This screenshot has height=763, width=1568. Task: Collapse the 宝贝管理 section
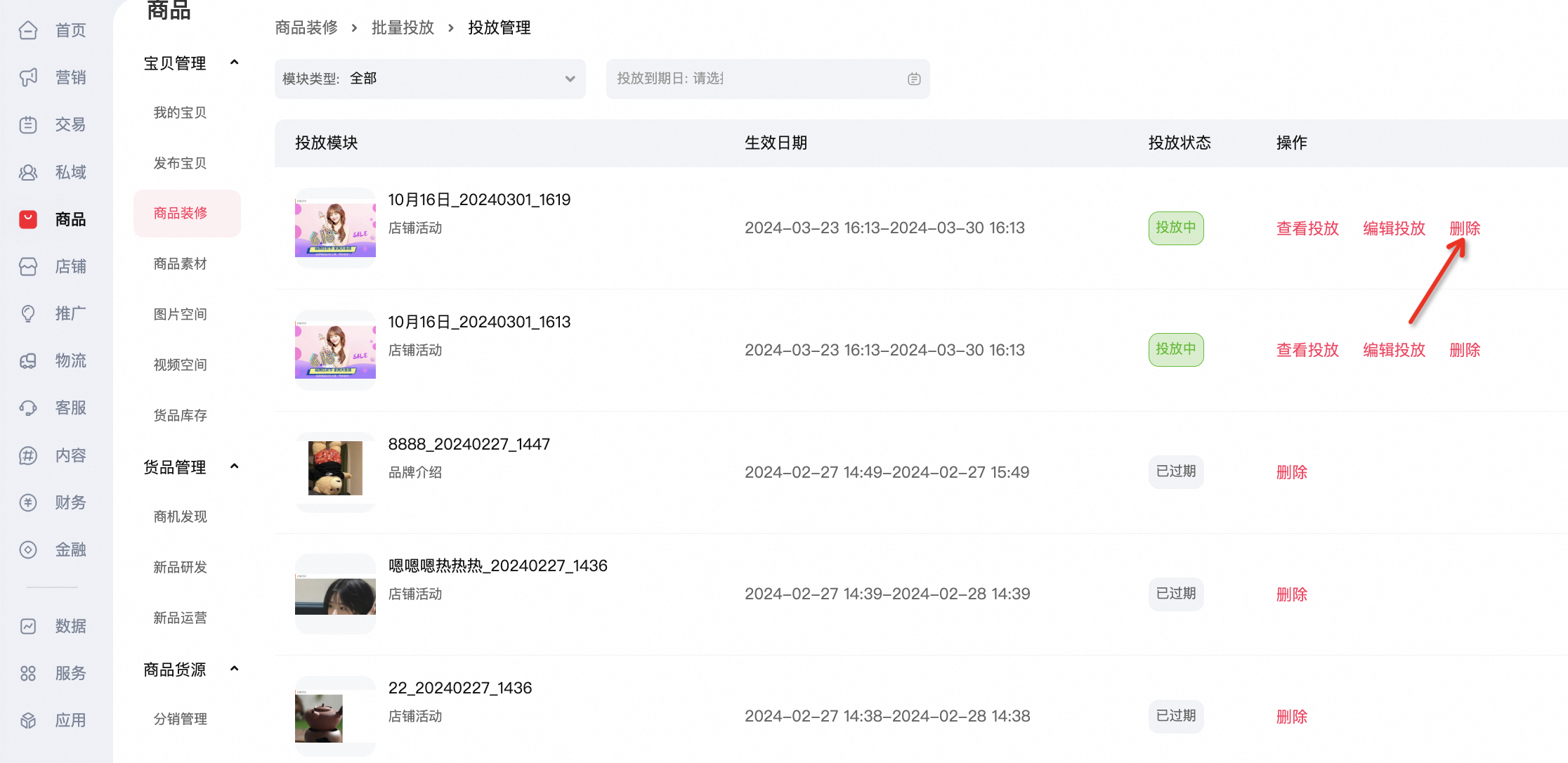pos(235,63)
